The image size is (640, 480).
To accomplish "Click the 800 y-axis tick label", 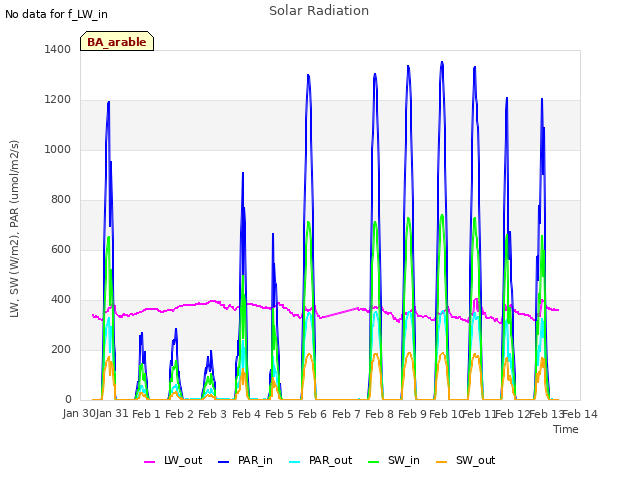I will click(61, 200).
